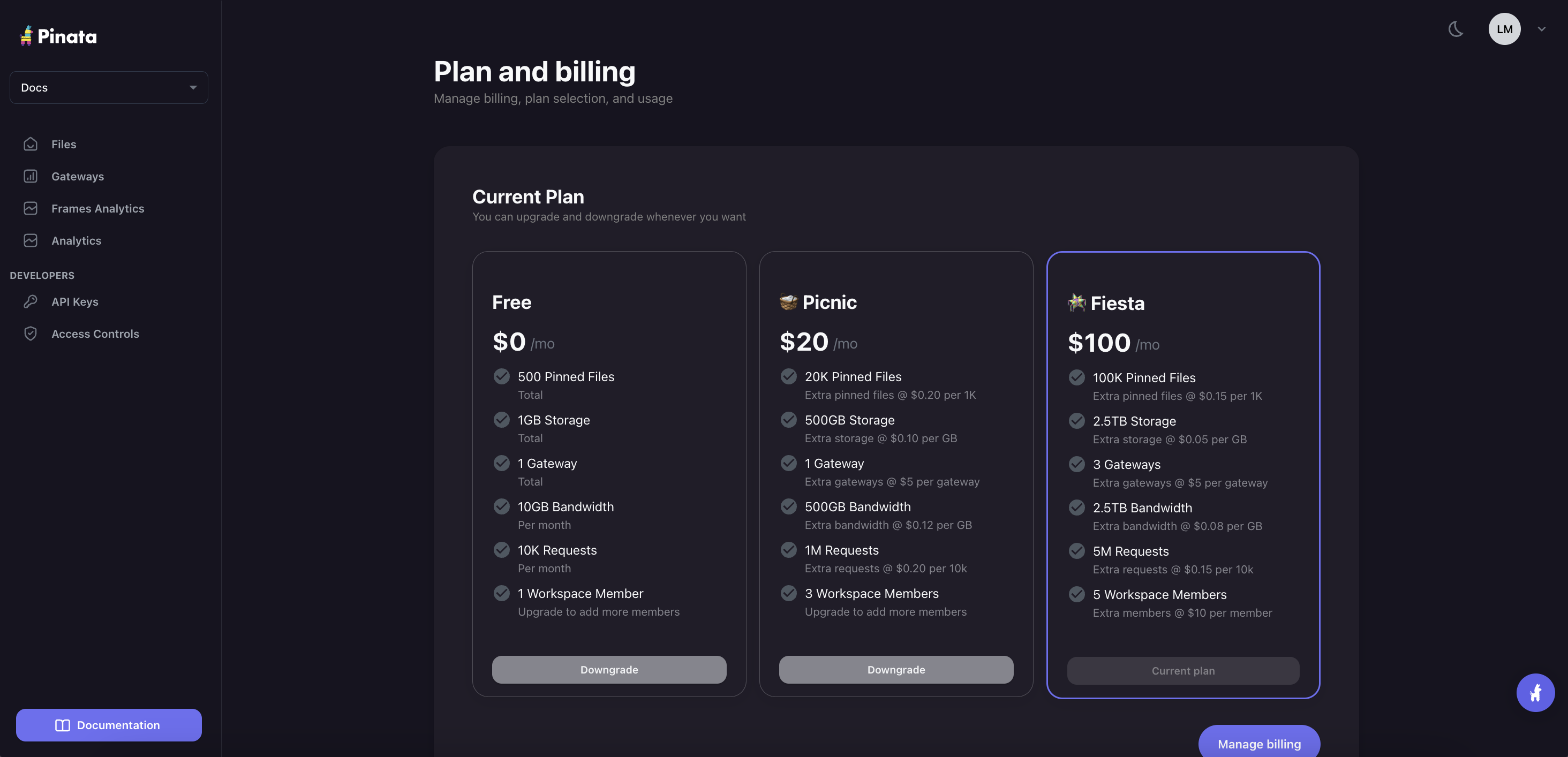Select the Files icon in sidebar
The width and height of the screenshot is (1568, 757).
point(31,143)
